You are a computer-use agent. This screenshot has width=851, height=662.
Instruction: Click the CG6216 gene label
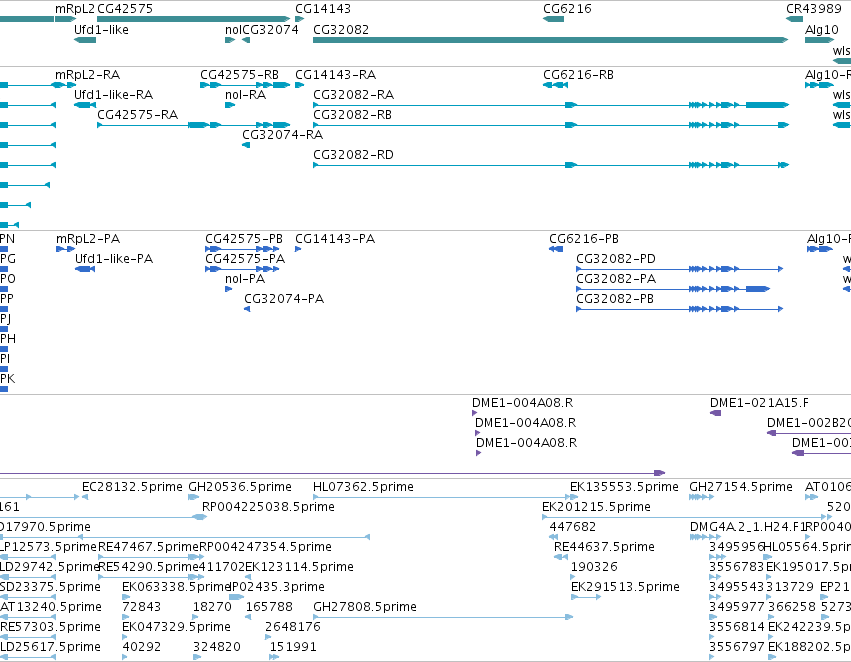[x=567, y=9]
